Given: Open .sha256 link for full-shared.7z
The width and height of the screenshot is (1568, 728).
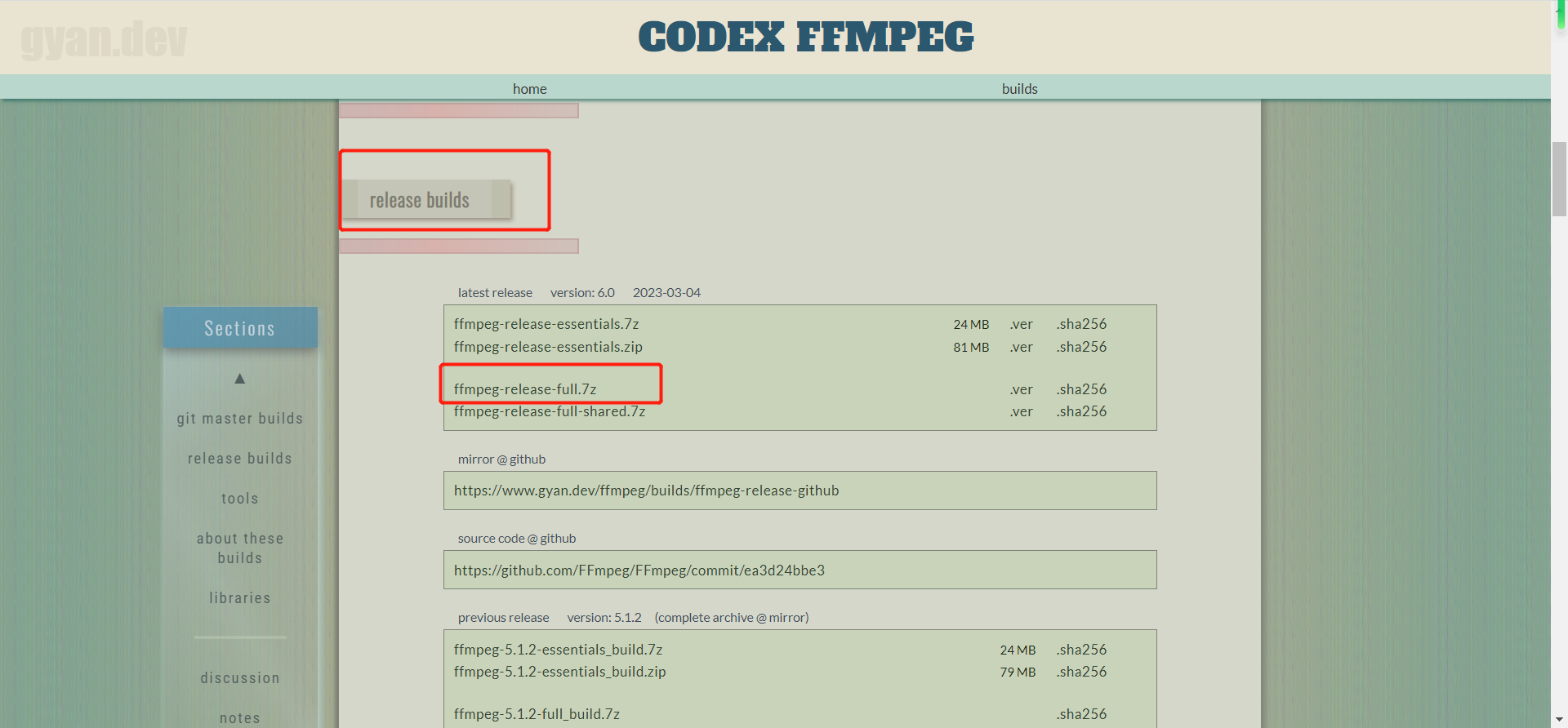Looking at the screenshot, I should 1082,411.
